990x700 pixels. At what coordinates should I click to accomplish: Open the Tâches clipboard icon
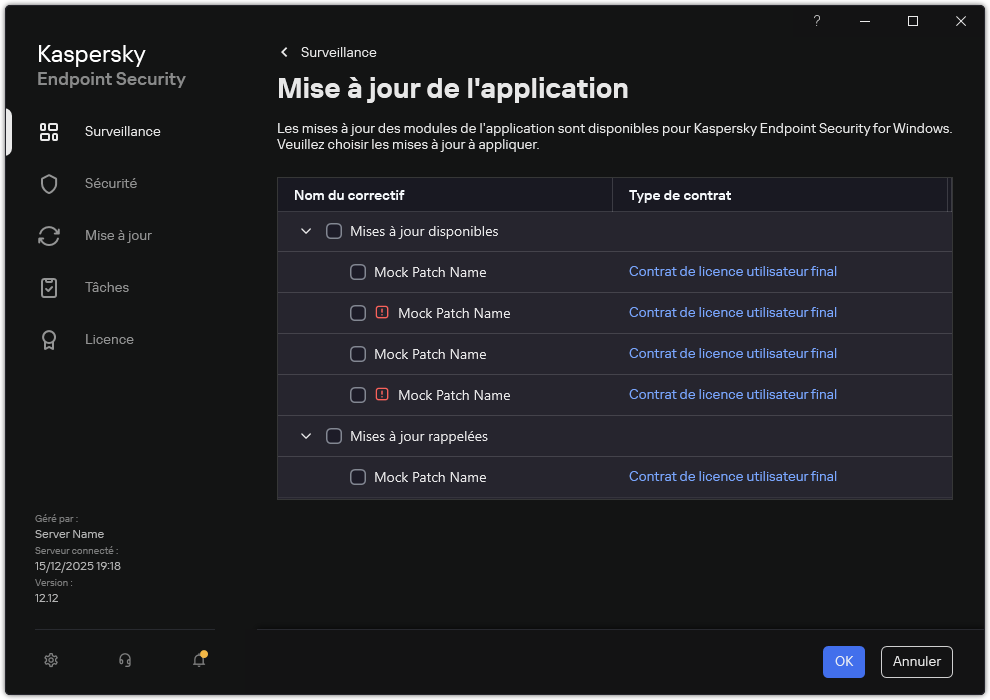[49, 287]
